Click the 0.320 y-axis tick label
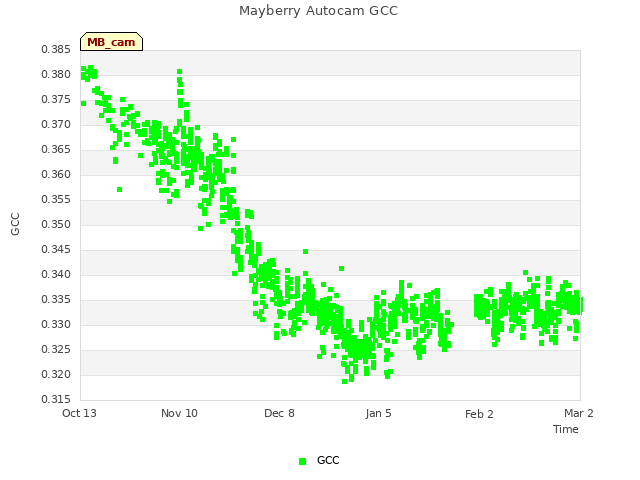The width and height of the screenshot is (640, 480). click(x=56, y=374)
